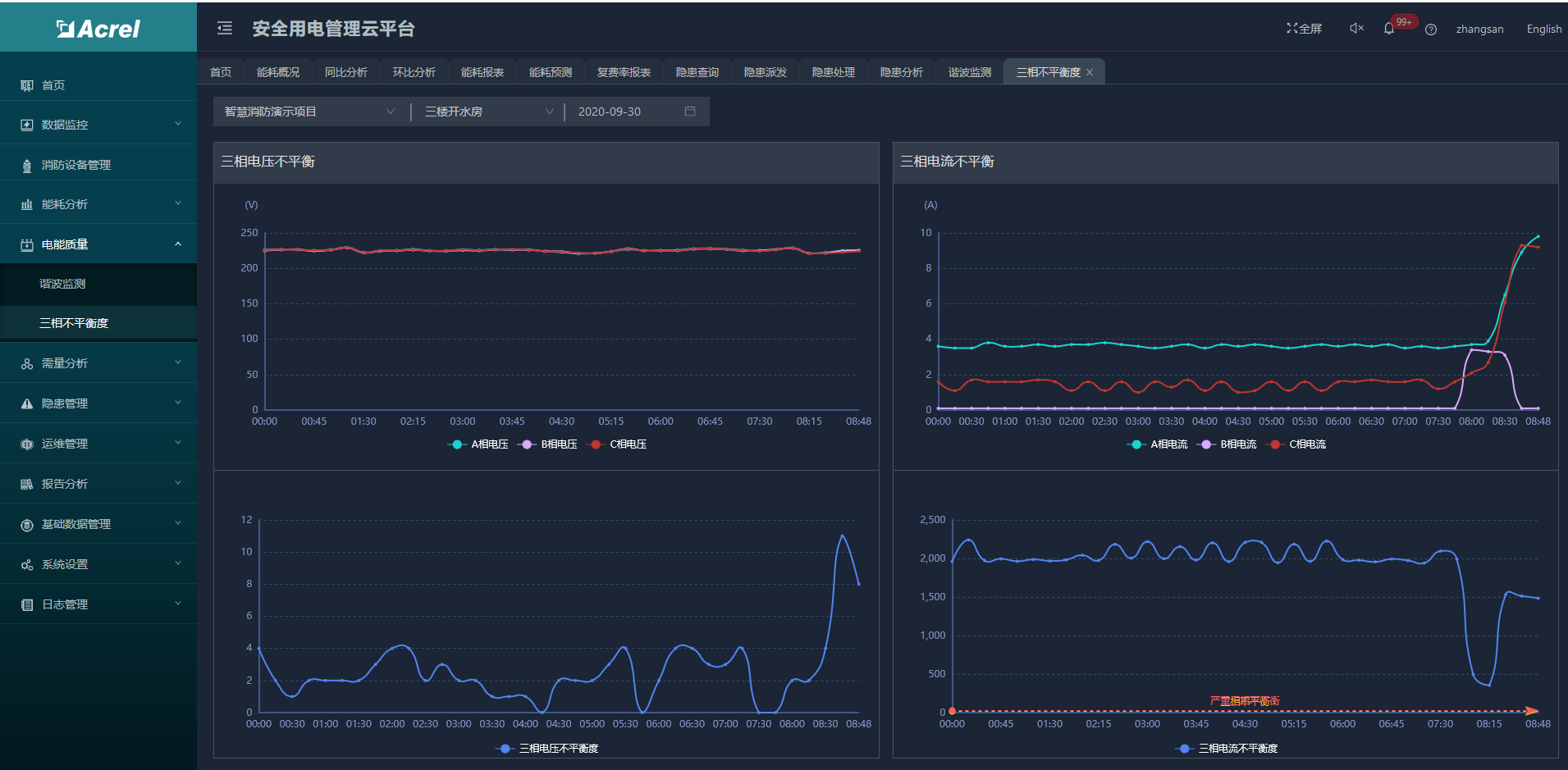Image resolution: width=1568 pixels, height=770 pixels.
Task: Toggle A相电压 series in voltage legend
Action: coord(478,444)
